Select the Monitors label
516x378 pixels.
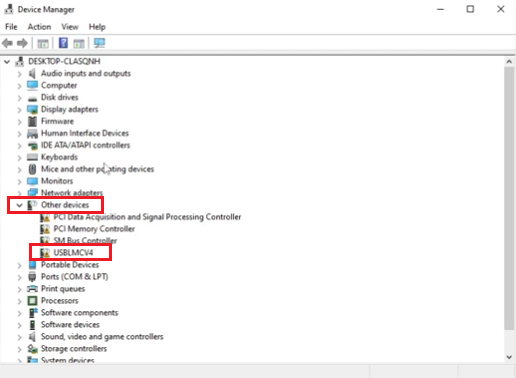tap(57, 181)
